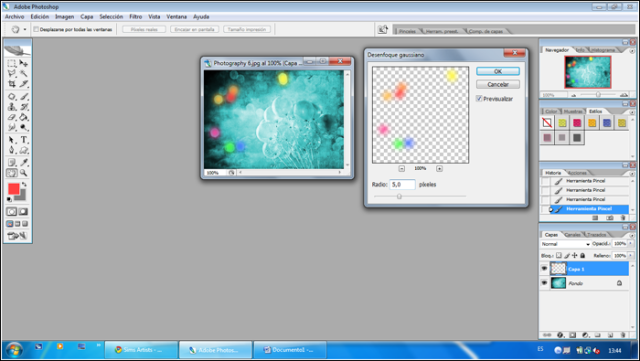Select the Rectangular Marquee tool
640x361 pixels.
(12, 63)
